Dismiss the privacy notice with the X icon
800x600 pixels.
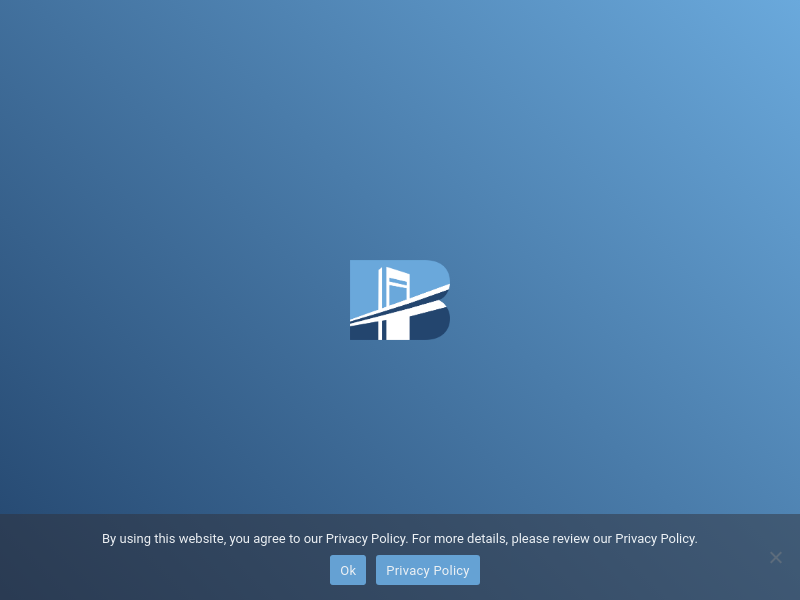[x=776, y=557]
